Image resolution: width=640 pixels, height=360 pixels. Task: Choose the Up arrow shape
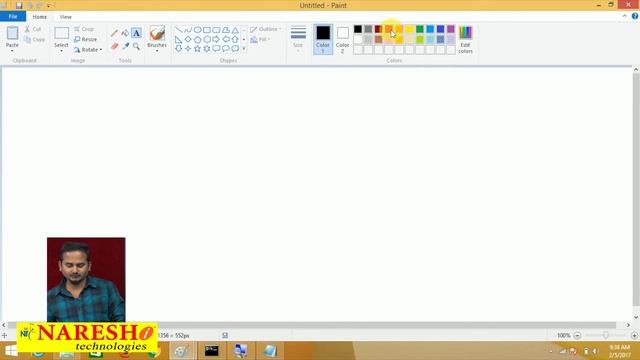[235, 40]
